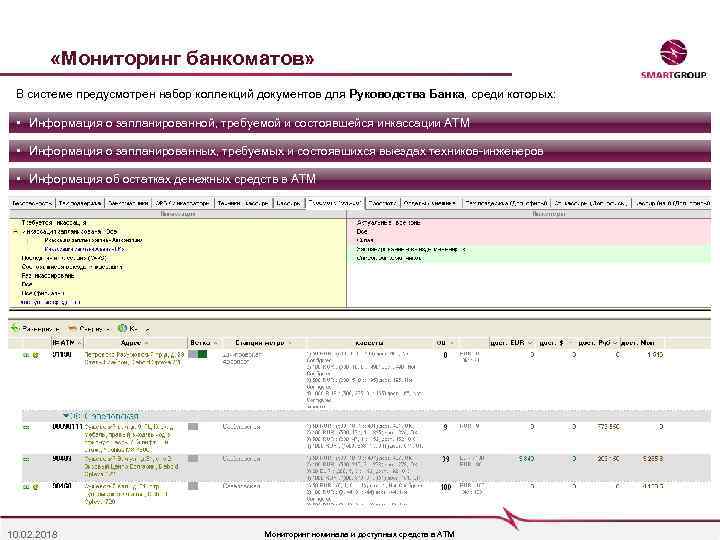Click the gray branch swatch for ATM 00090111
This screenshot has height=540, width=720.
(x=193, y=427)
